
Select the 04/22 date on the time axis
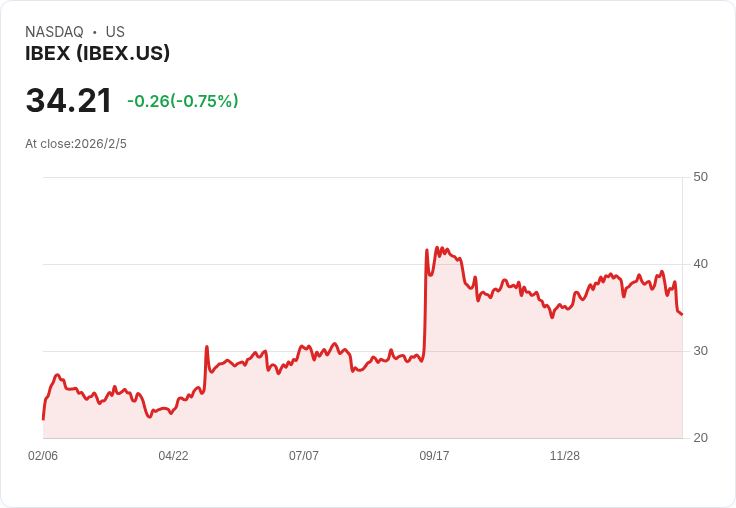point(173,456)
